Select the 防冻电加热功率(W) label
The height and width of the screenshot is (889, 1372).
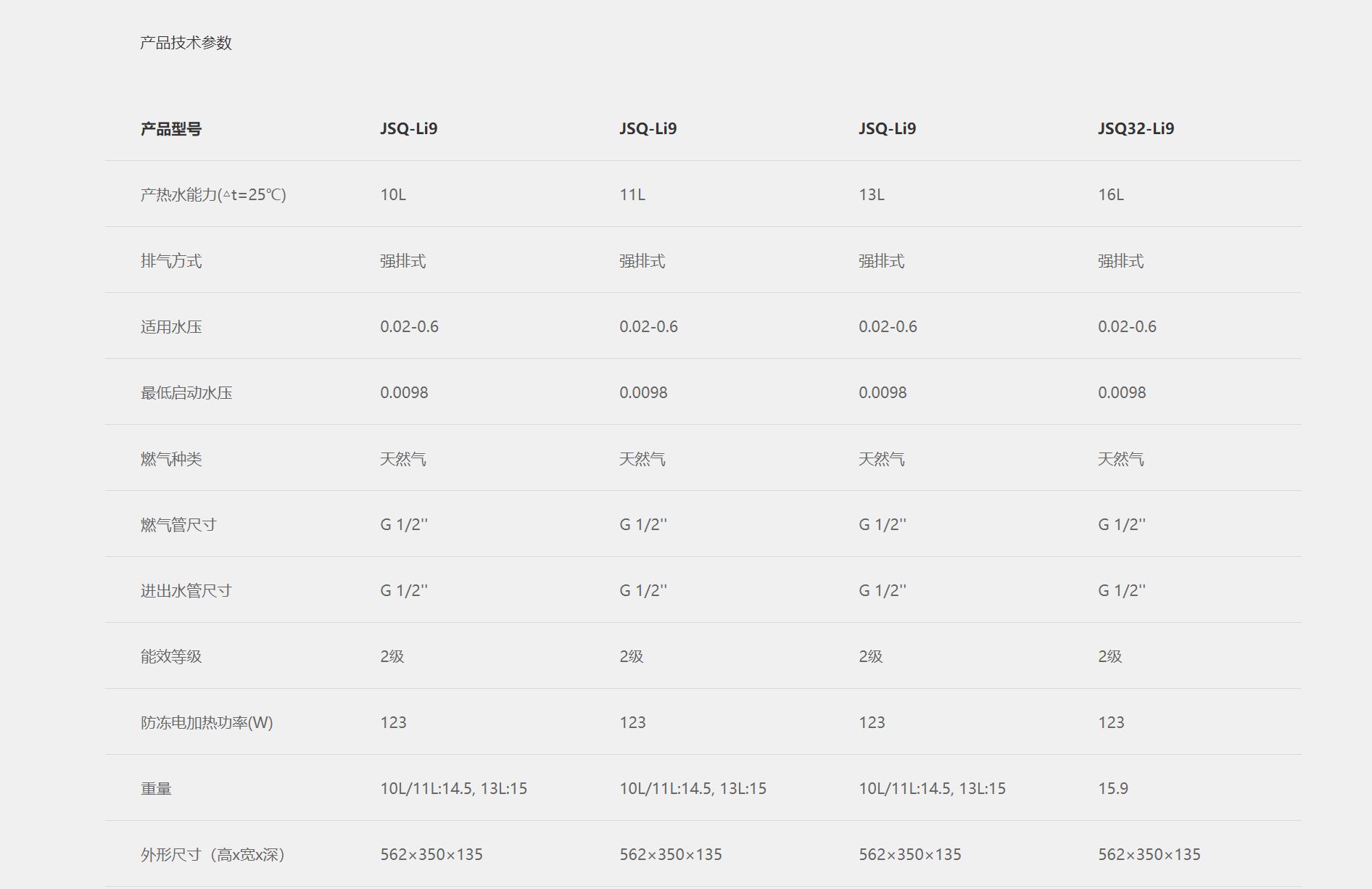click(207, 723)
